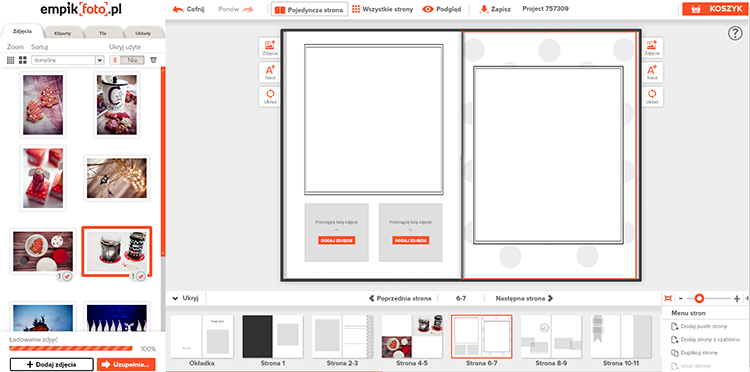Open the Podgląd preview
The image size is (750, 372).
pos(442,9)
